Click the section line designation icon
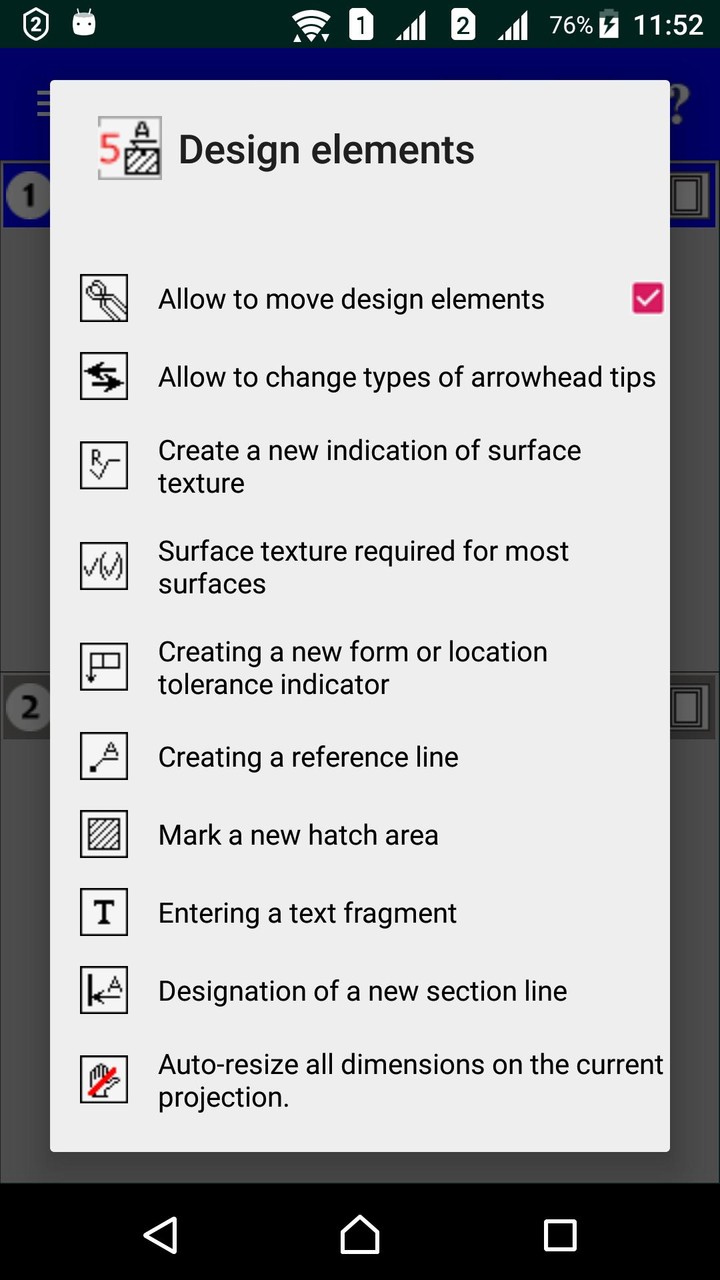720x1280 pixels. point(104,991)
